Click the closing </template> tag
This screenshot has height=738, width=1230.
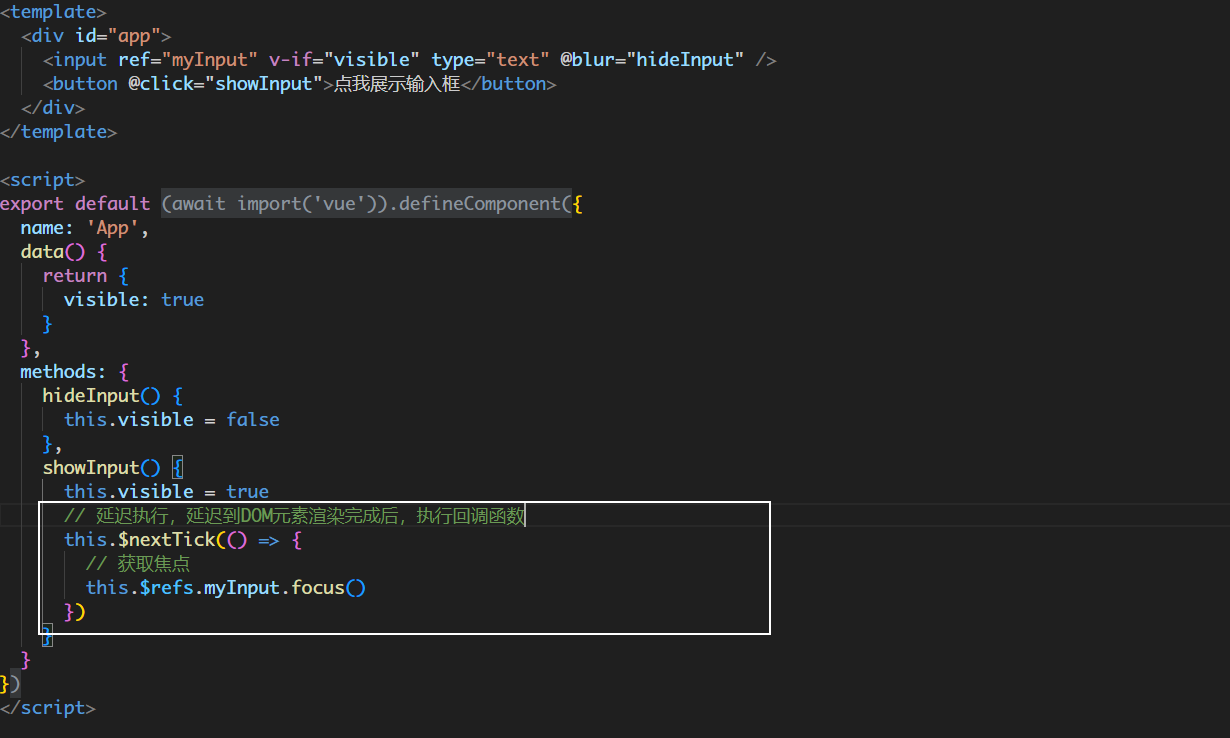[x=58, y=132]
